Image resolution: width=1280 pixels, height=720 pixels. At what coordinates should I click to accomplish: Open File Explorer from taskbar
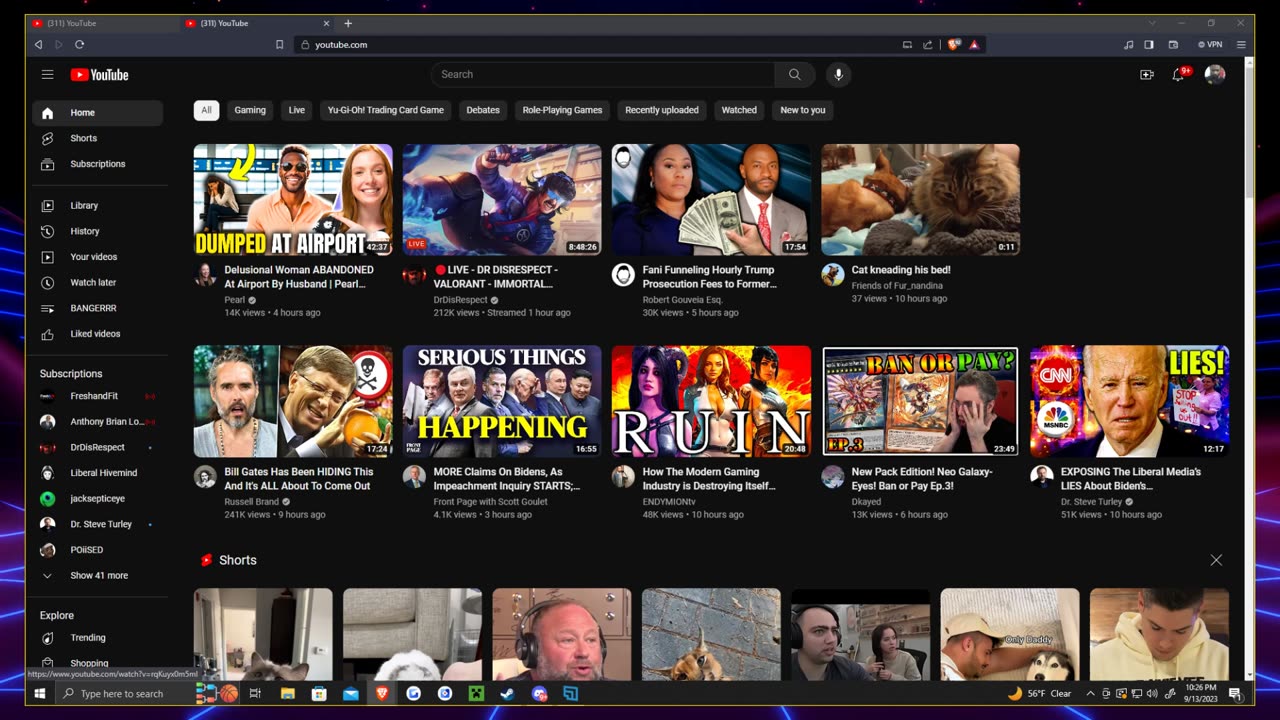287,693
